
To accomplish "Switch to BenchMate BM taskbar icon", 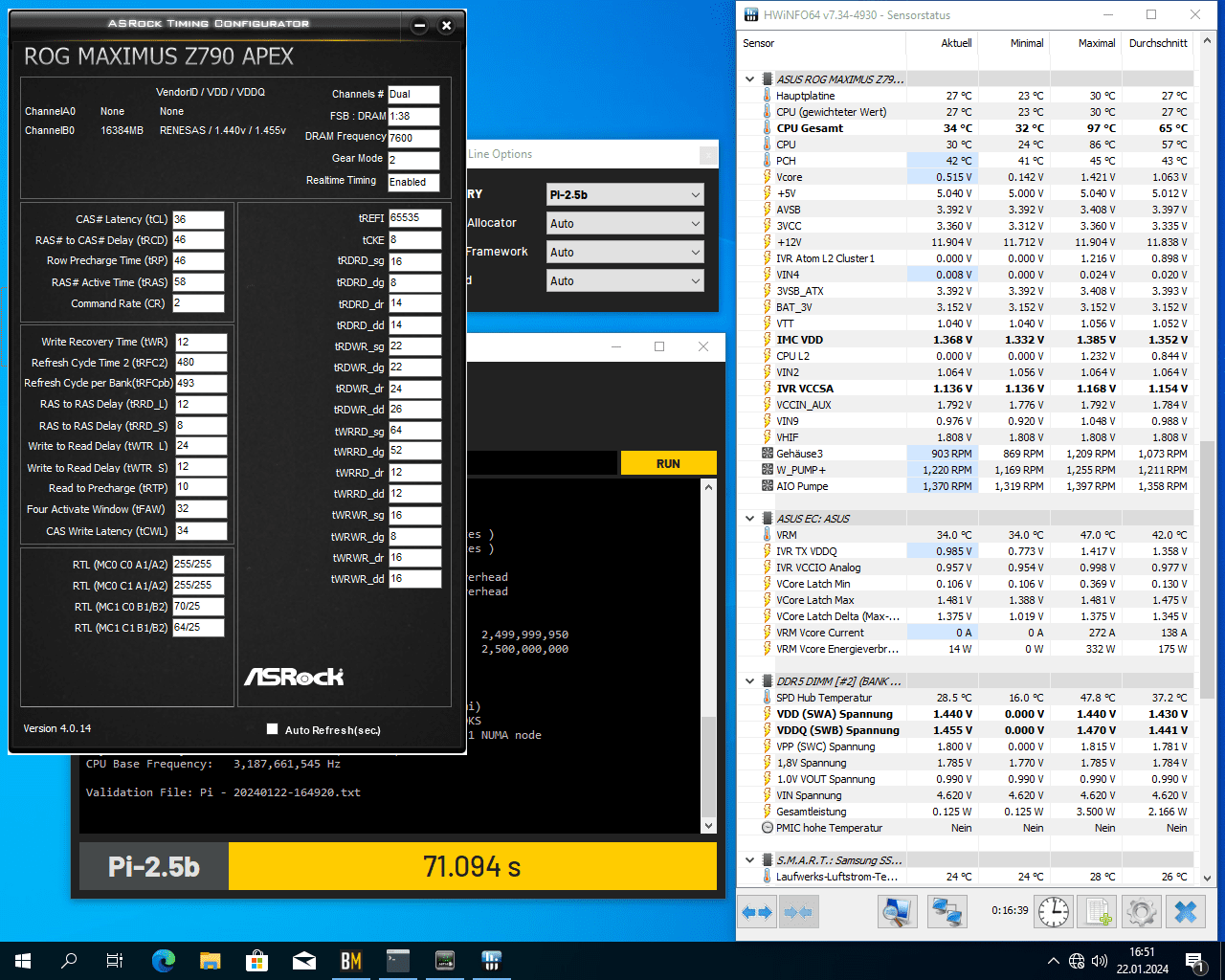I will [x=351, y=960].
